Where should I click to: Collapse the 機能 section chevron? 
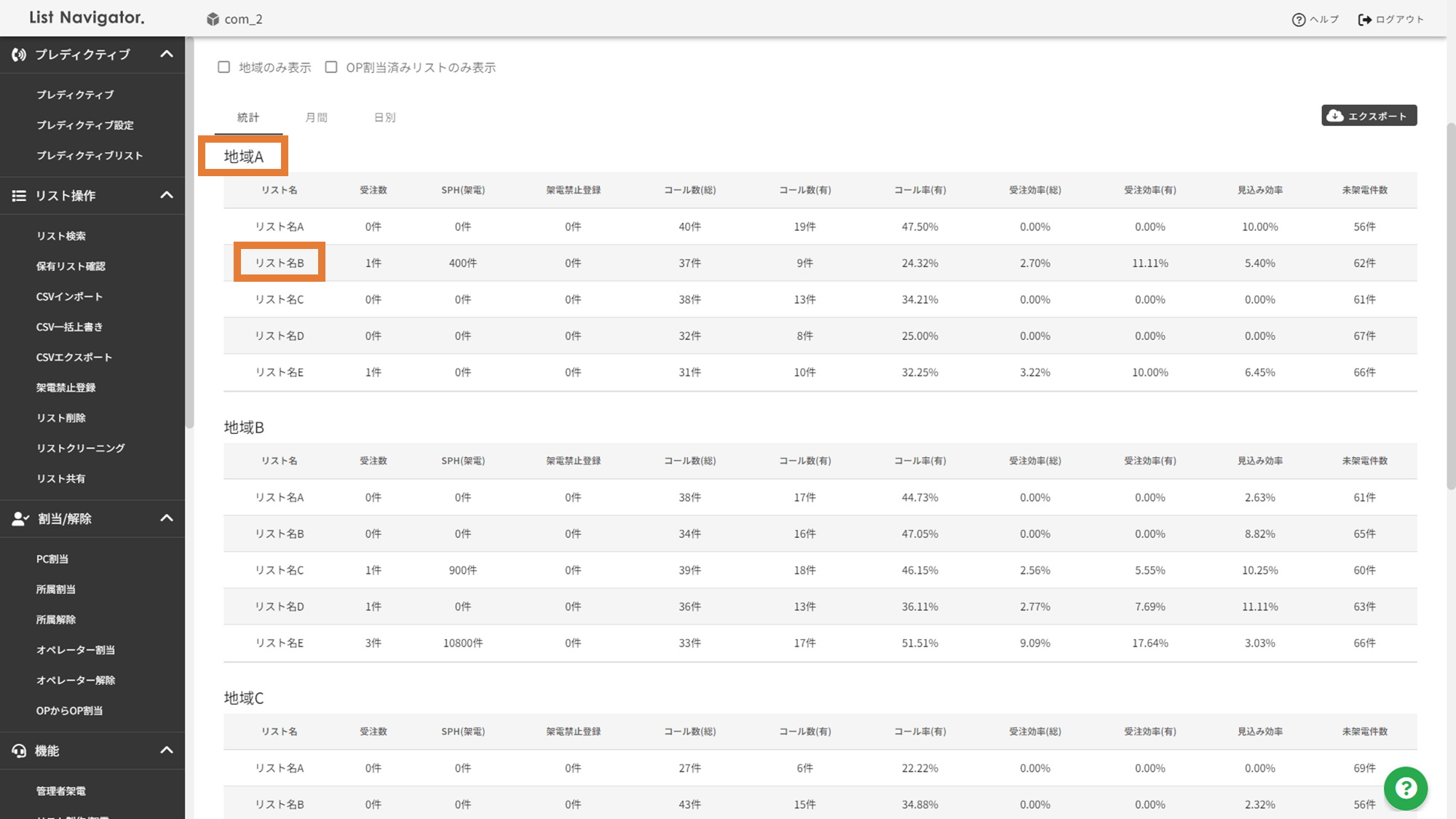[x=167, y=750]
